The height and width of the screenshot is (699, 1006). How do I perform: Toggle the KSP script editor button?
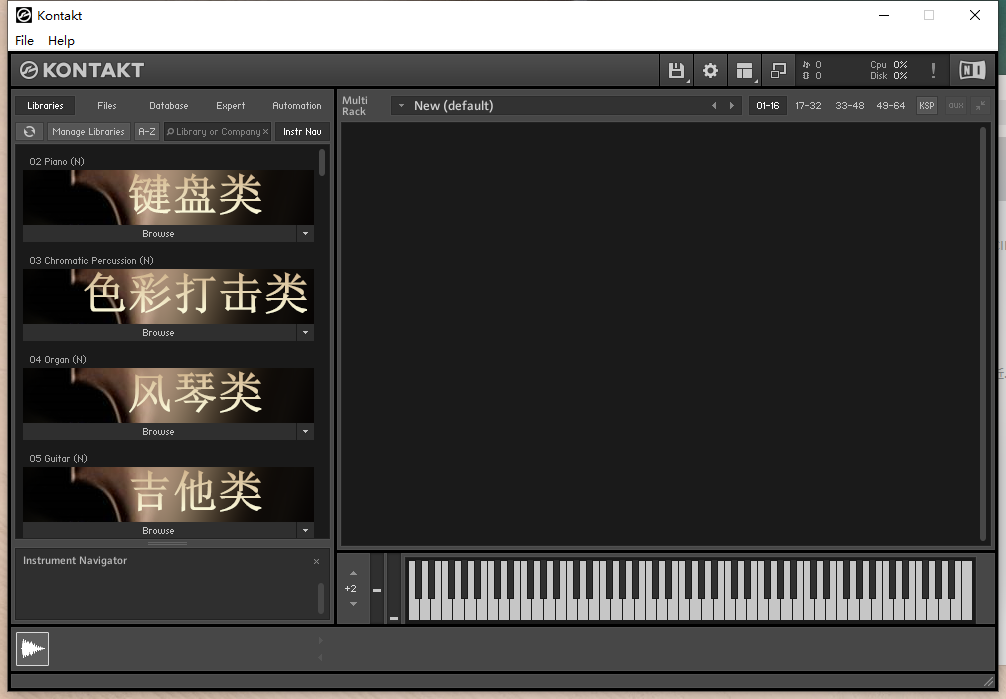click(926, 106)
